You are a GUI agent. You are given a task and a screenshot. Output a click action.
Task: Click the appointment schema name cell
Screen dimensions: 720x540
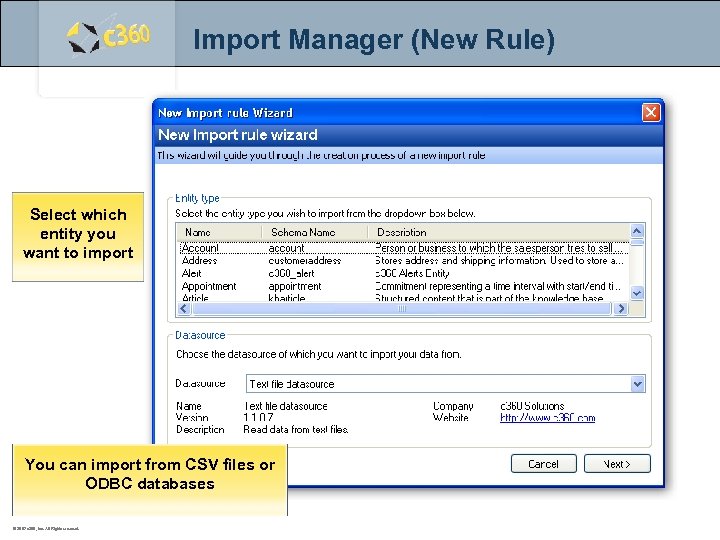[295, 287]
